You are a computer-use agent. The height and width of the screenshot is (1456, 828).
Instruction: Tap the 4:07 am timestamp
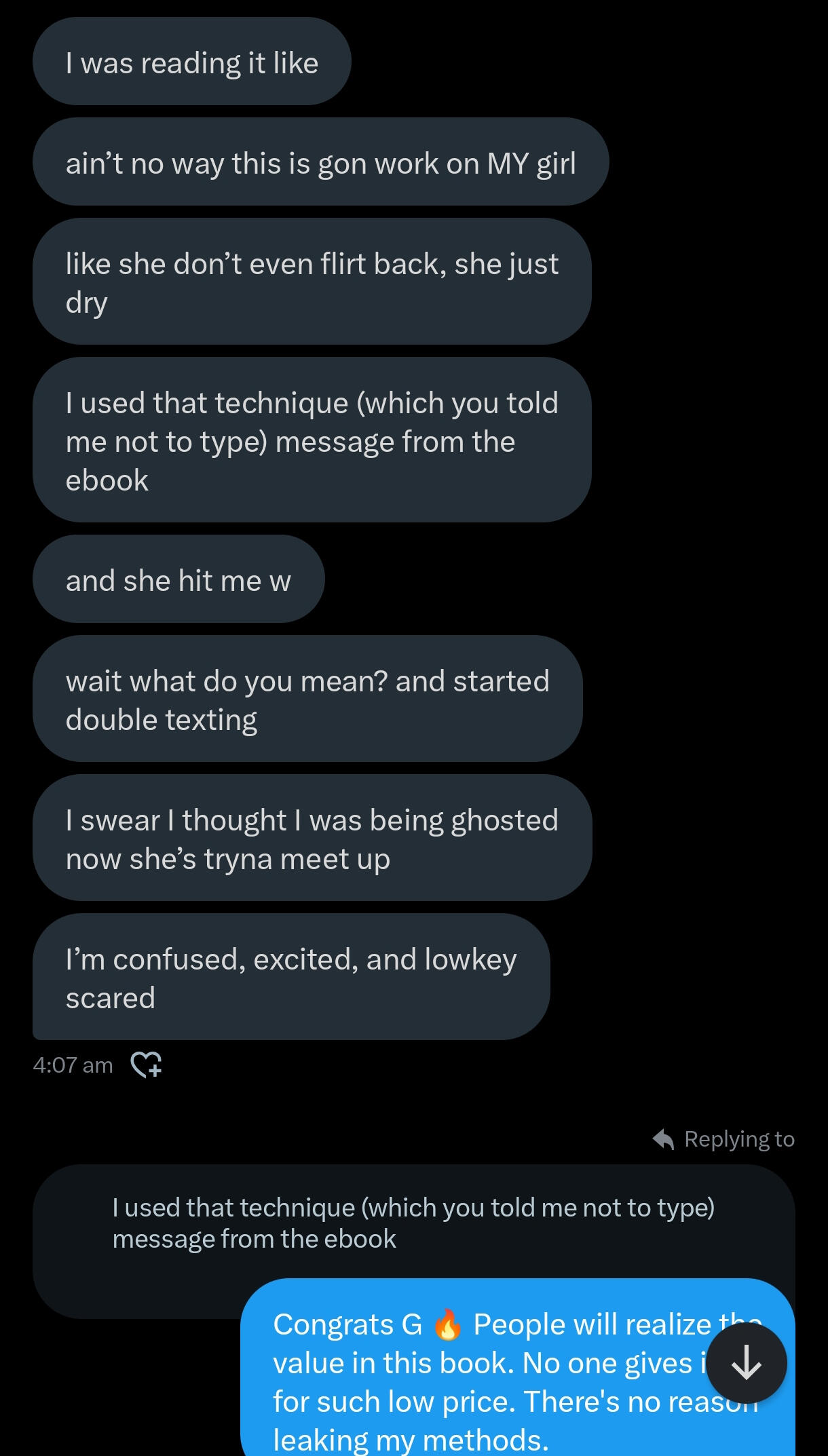click(73, 1065)
